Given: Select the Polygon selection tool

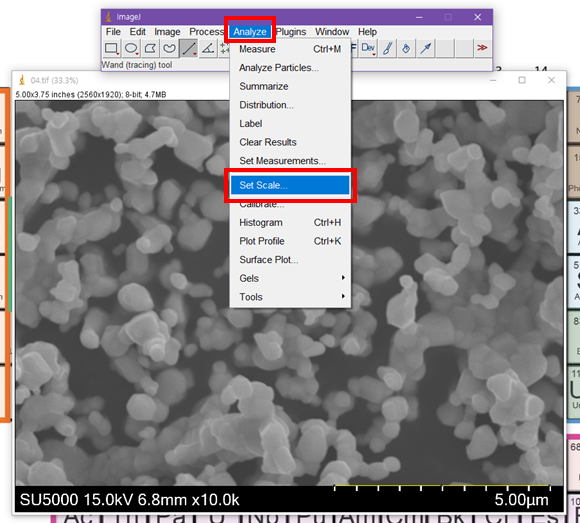Looking at the screenshot, I should click(150, 48).
